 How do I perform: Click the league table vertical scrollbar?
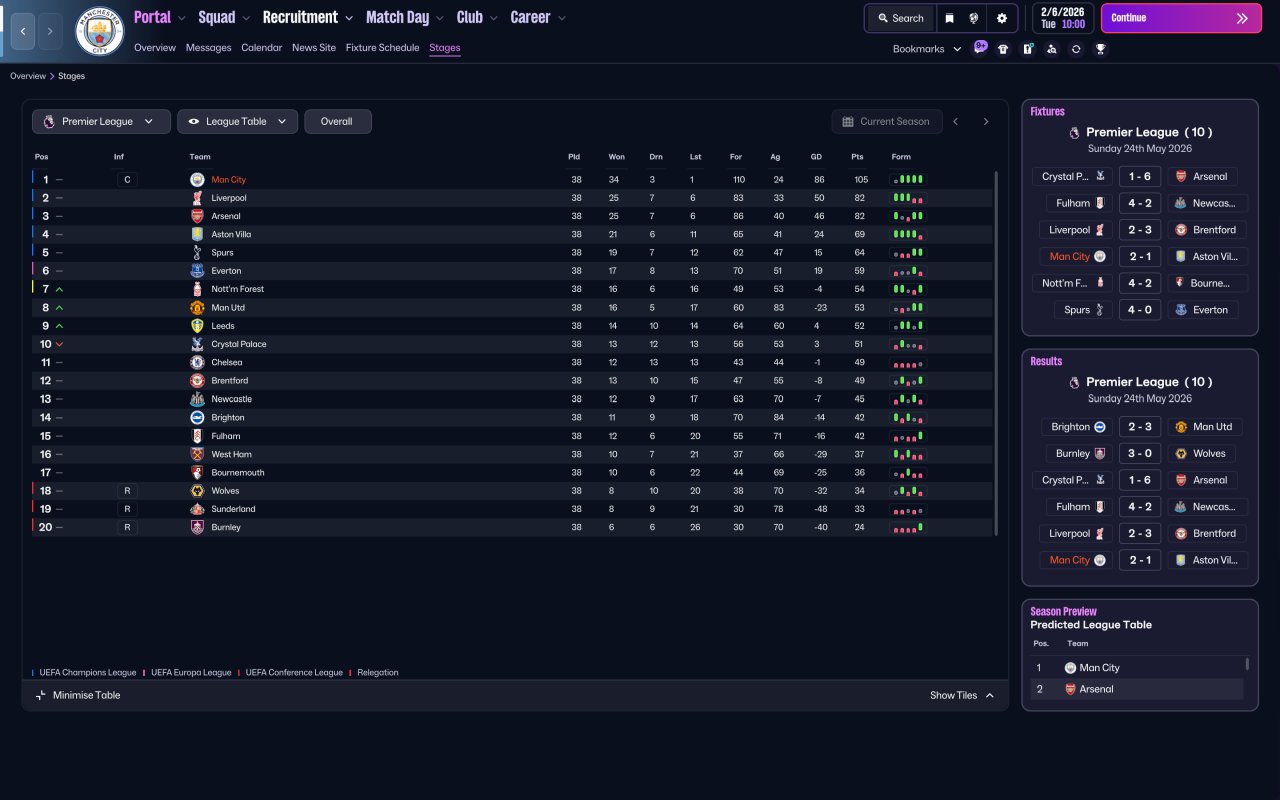coord(996,353)
